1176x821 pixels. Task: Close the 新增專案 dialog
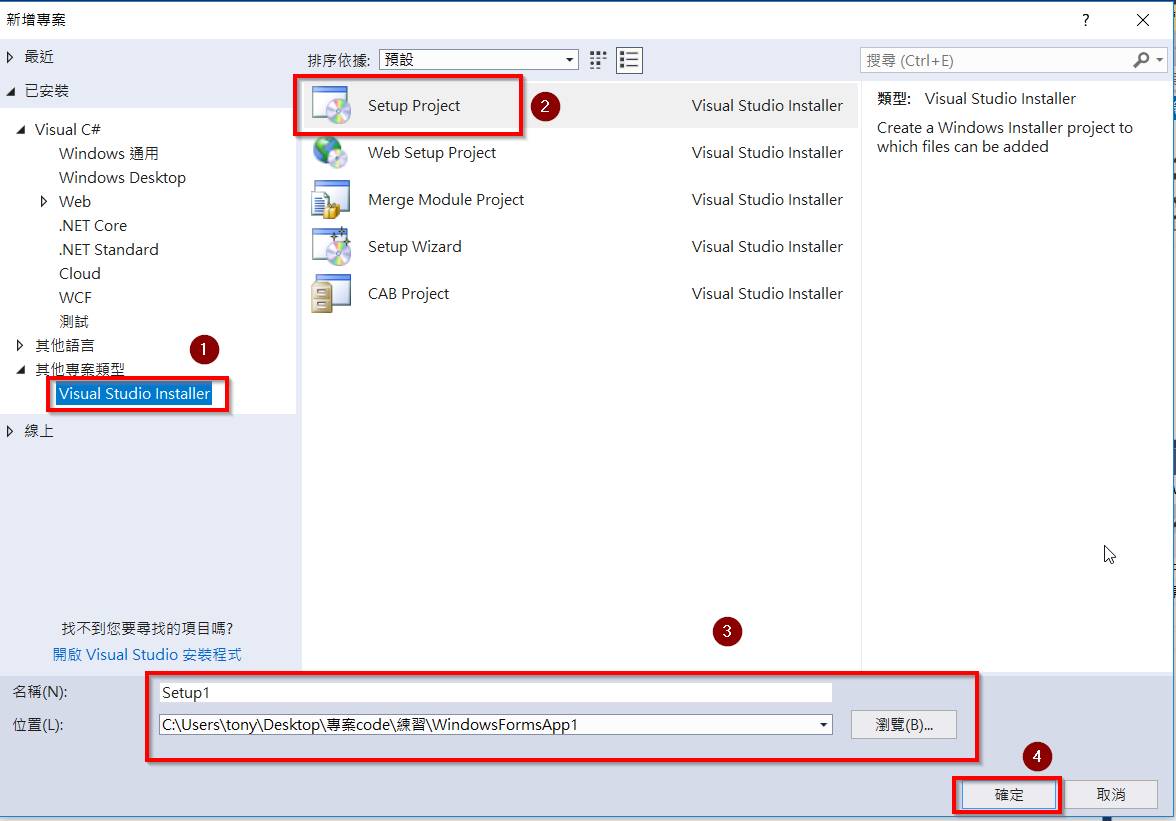click(1142, 20)
